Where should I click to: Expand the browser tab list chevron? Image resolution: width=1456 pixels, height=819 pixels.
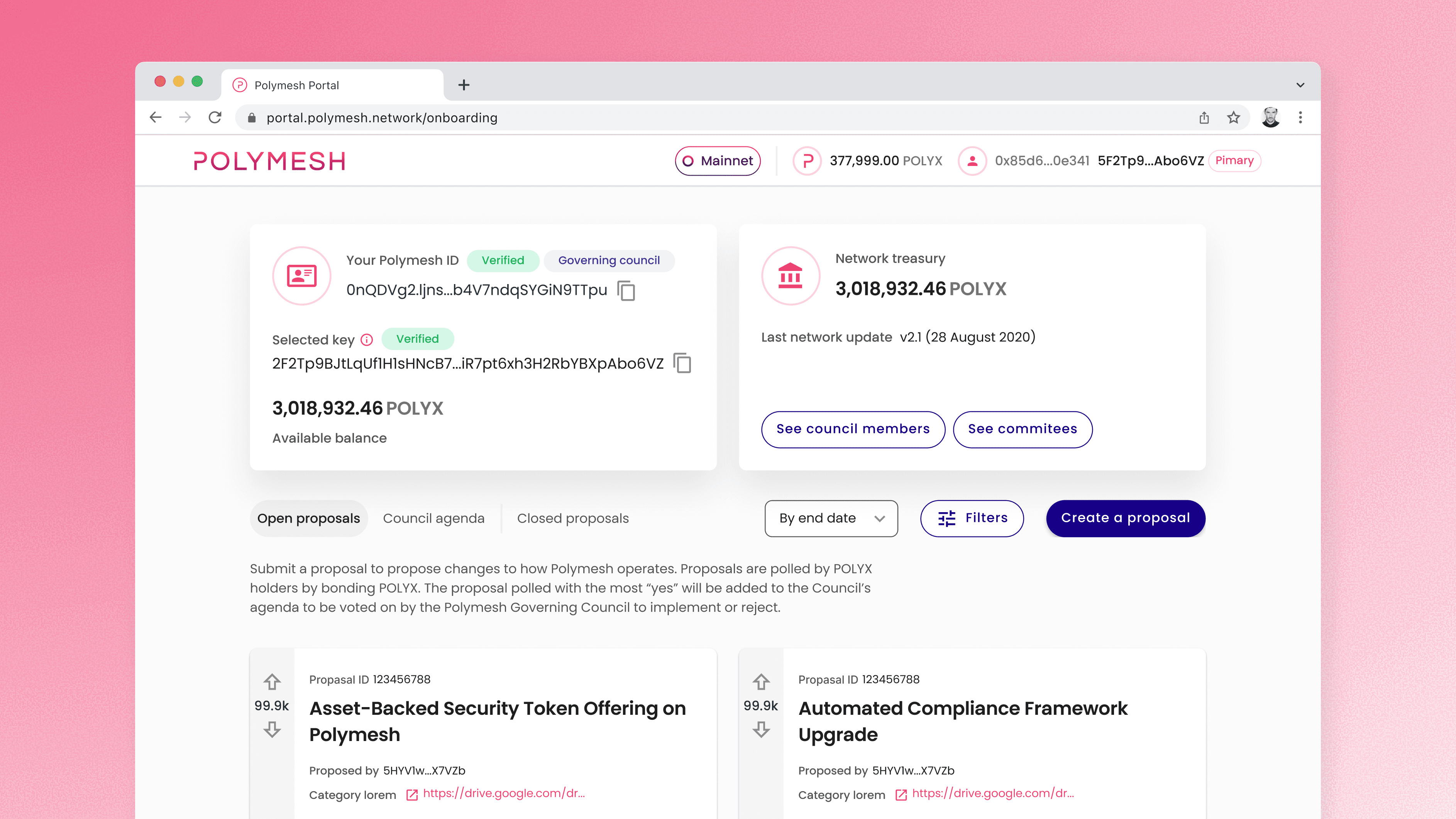pyautogui.click(x=1300, y=85)
